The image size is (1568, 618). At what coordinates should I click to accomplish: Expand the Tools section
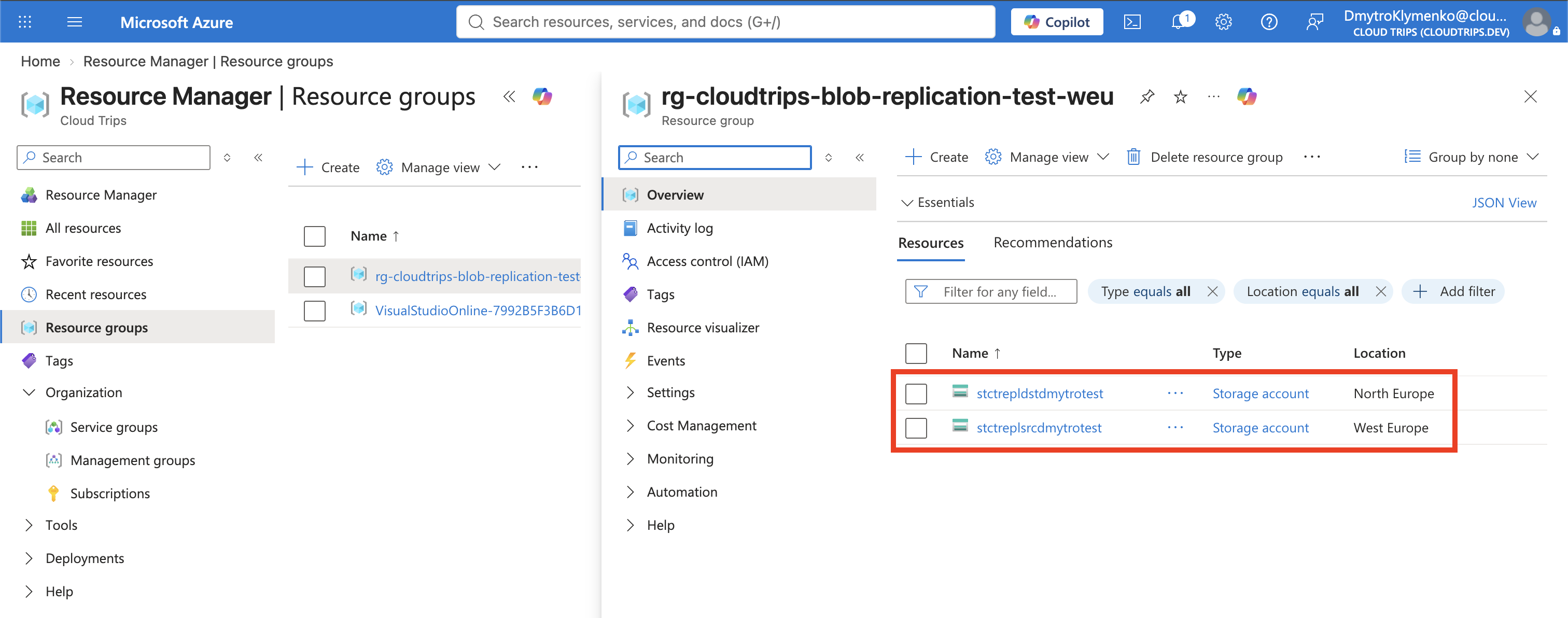click(x=29, y=525)
